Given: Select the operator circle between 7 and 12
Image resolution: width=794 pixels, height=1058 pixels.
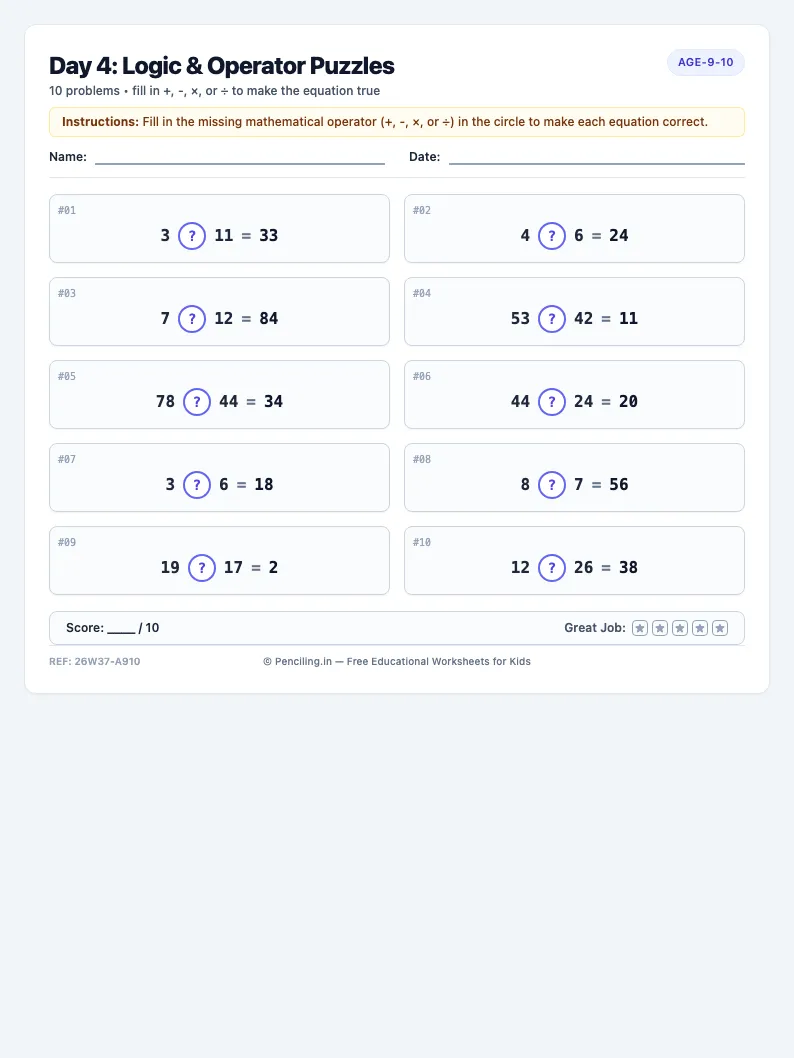Looking at the screenshot, I should [x=192, y=318].
